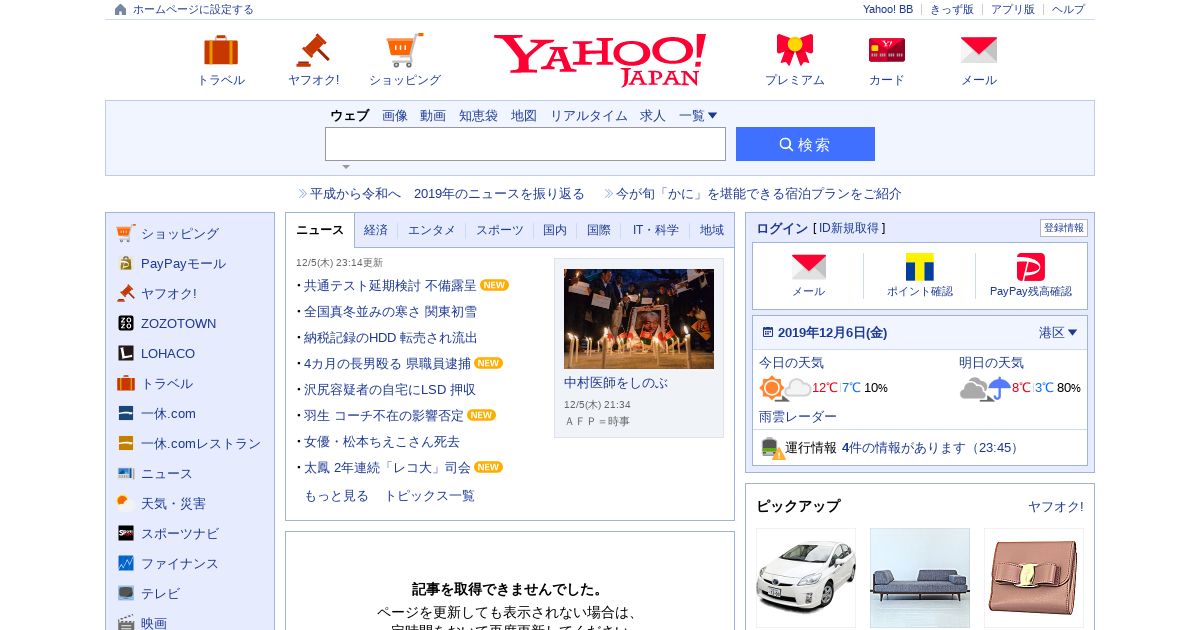Open the ヘルプ link at top right
The height and width of the screenshot is (630, 1200).
point(1068,9)
